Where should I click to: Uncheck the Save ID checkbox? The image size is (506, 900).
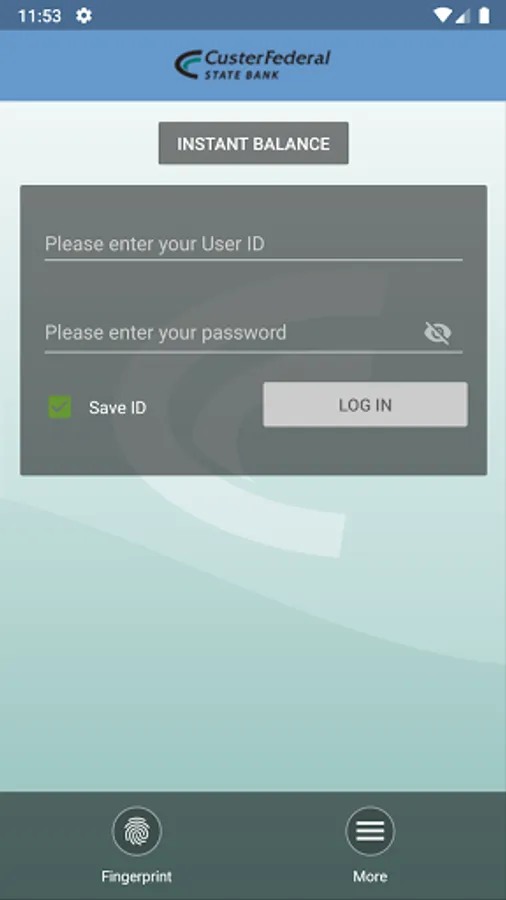[x=60, y=407]
